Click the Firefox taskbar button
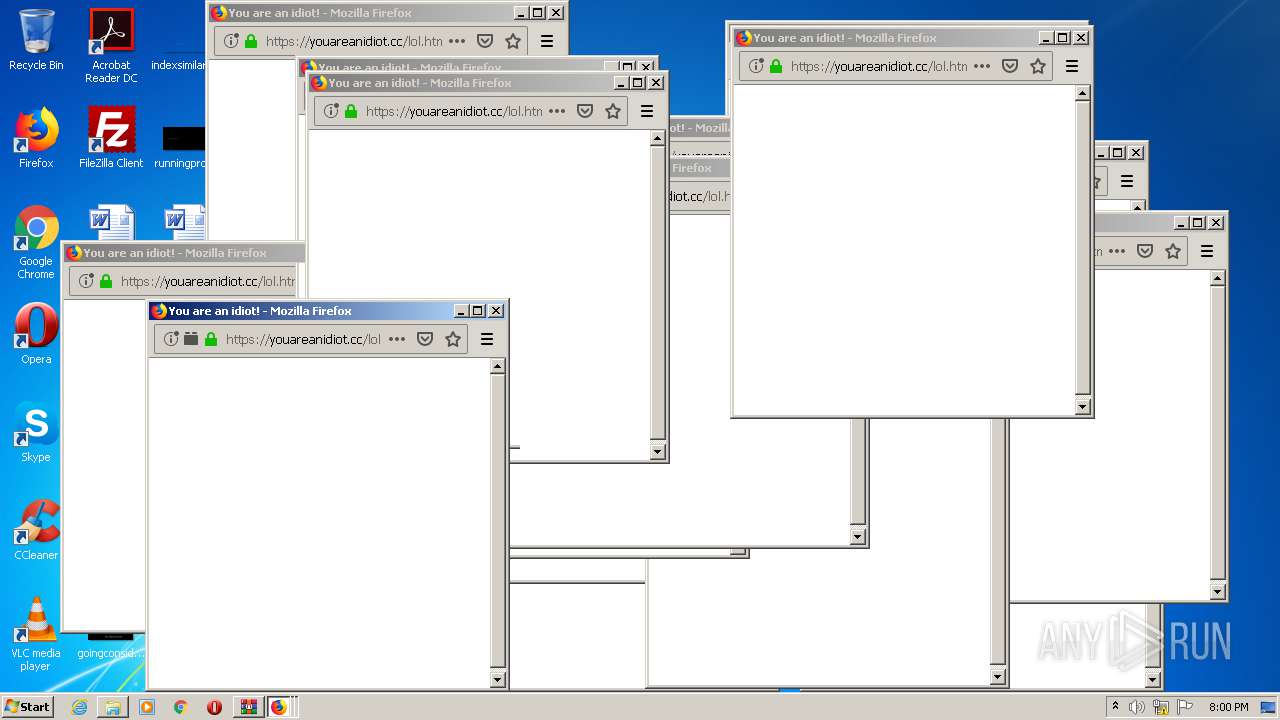The width and height of the screenshot is (1280, 720). tap(279, 707)
